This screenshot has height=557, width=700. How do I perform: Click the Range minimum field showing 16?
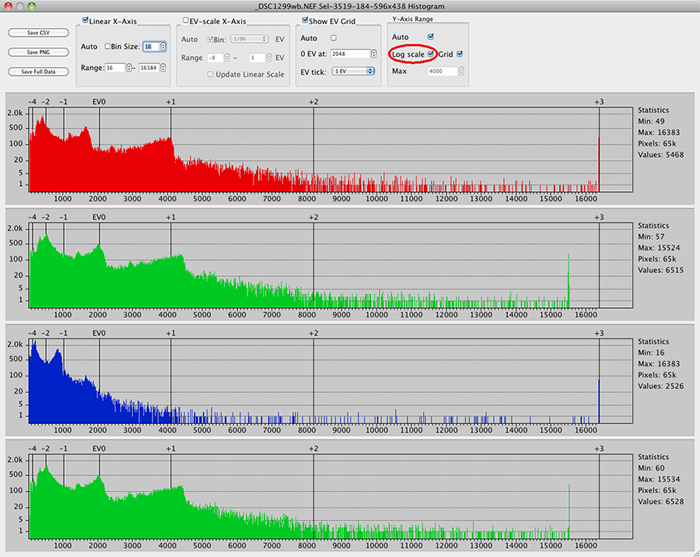pos(115,68)
